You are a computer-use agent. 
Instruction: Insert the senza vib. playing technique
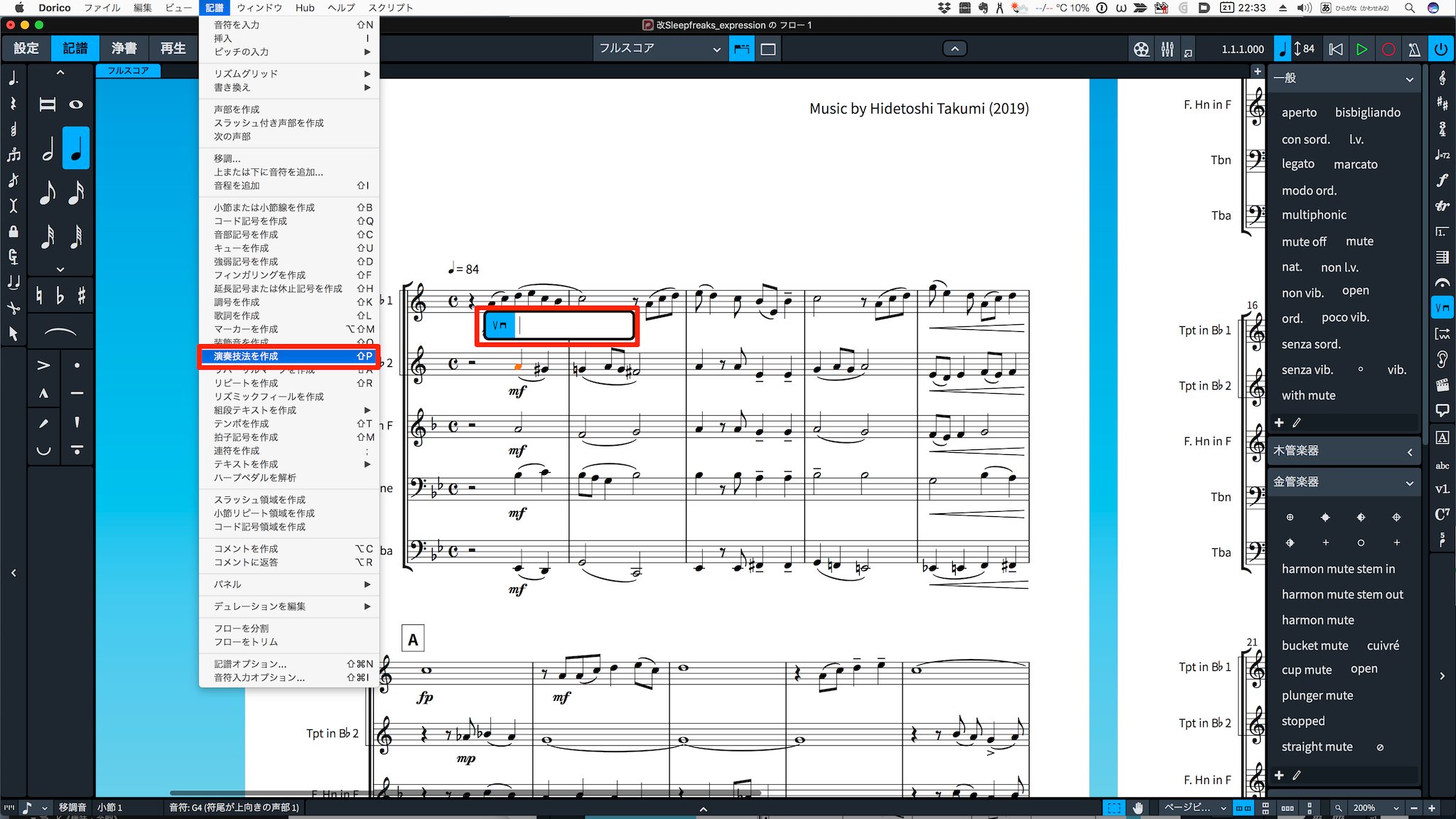pos(1307,370)
